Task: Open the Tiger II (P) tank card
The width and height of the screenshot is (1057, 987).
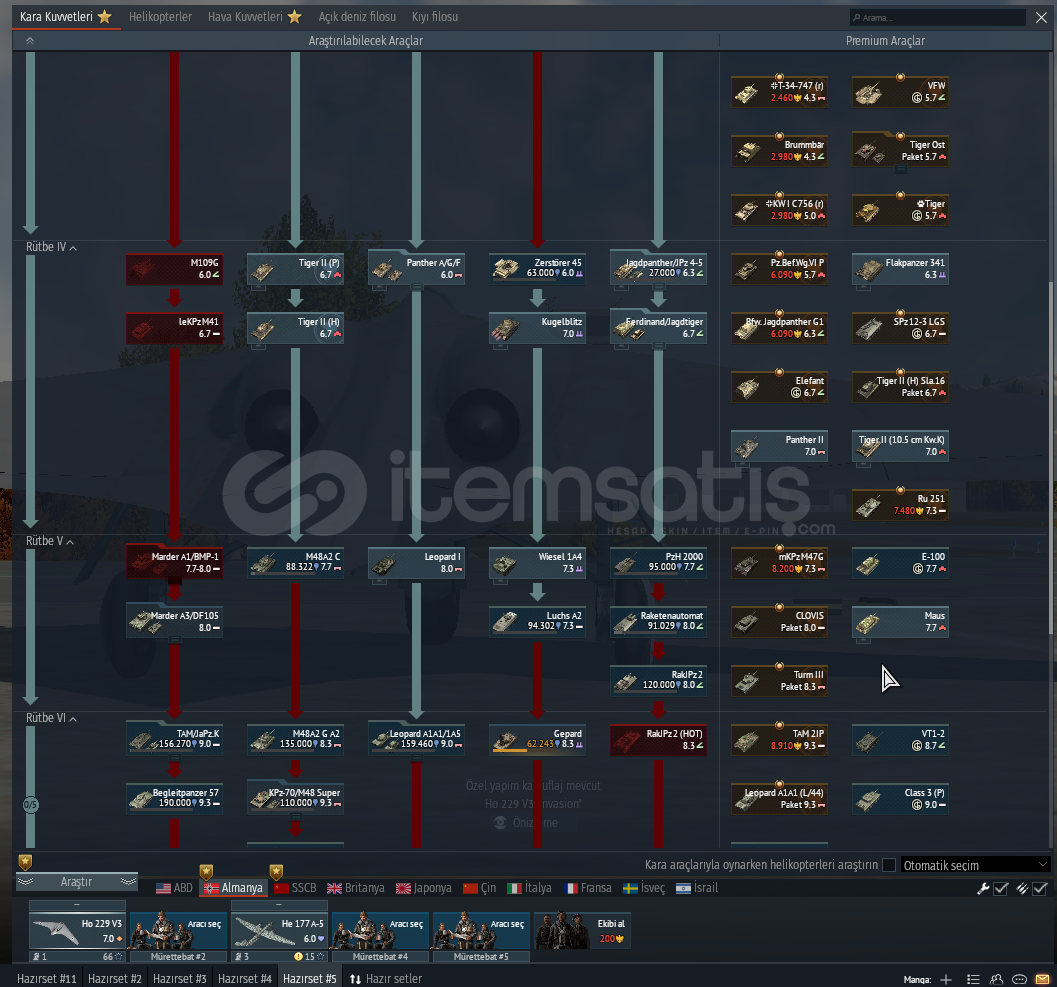Action: point(295,269)
